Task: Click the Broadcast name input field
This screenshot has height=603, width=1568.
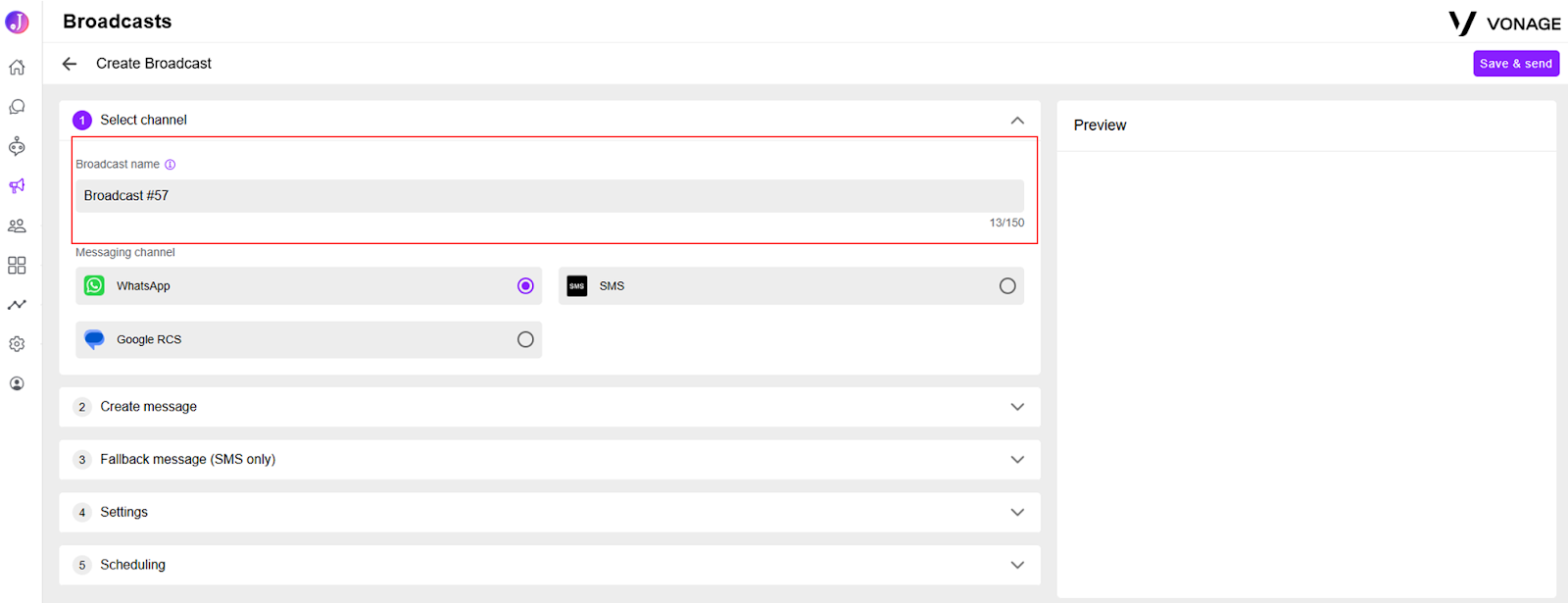Action: (x=550, y=196)
